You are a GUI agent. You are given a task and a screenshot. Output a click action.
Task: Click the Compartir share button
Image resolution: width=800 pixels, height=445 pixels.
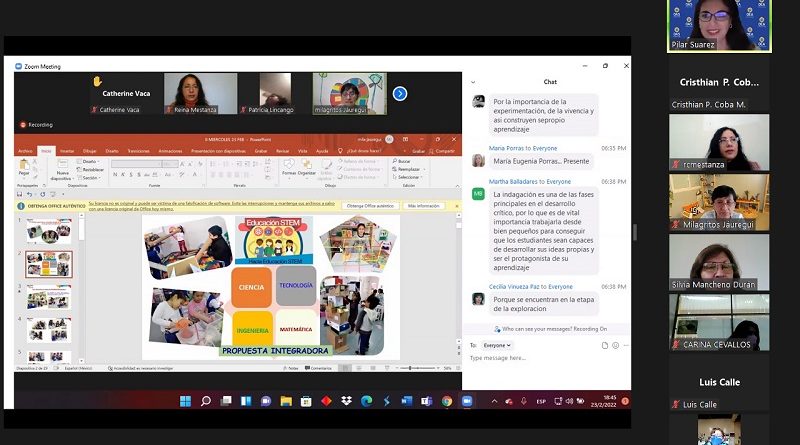(442, 151)
